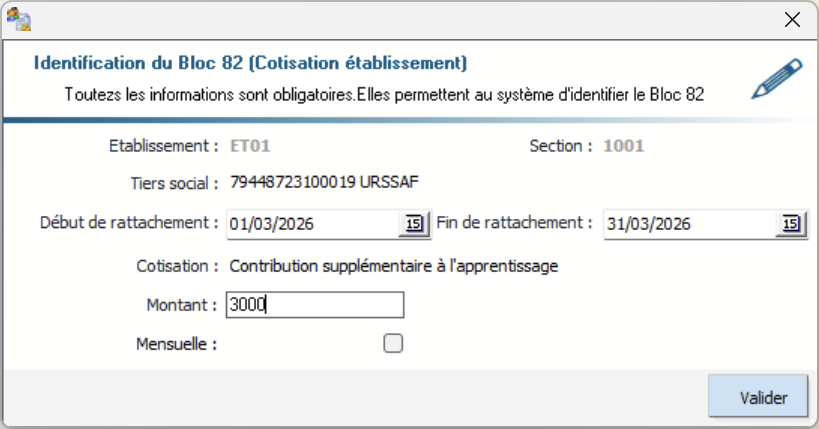819x429 pixels.
Task: Focus the Montant field containing 3000
Action: [x=314, y=305]
